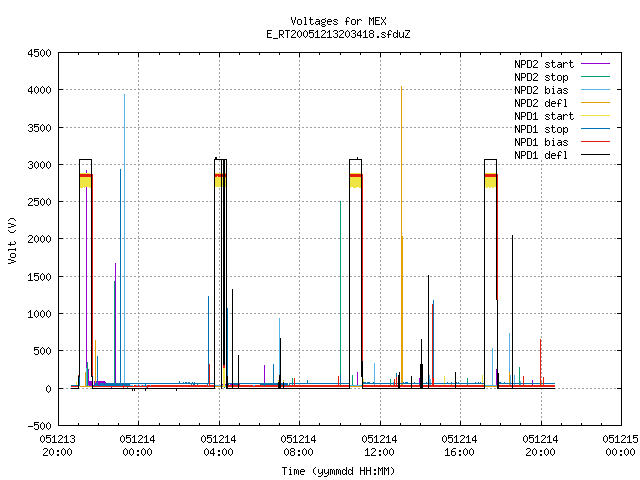The image size is (640, 480).
Task: Click the y-axis tick value 4000
Action: point(39,90)
